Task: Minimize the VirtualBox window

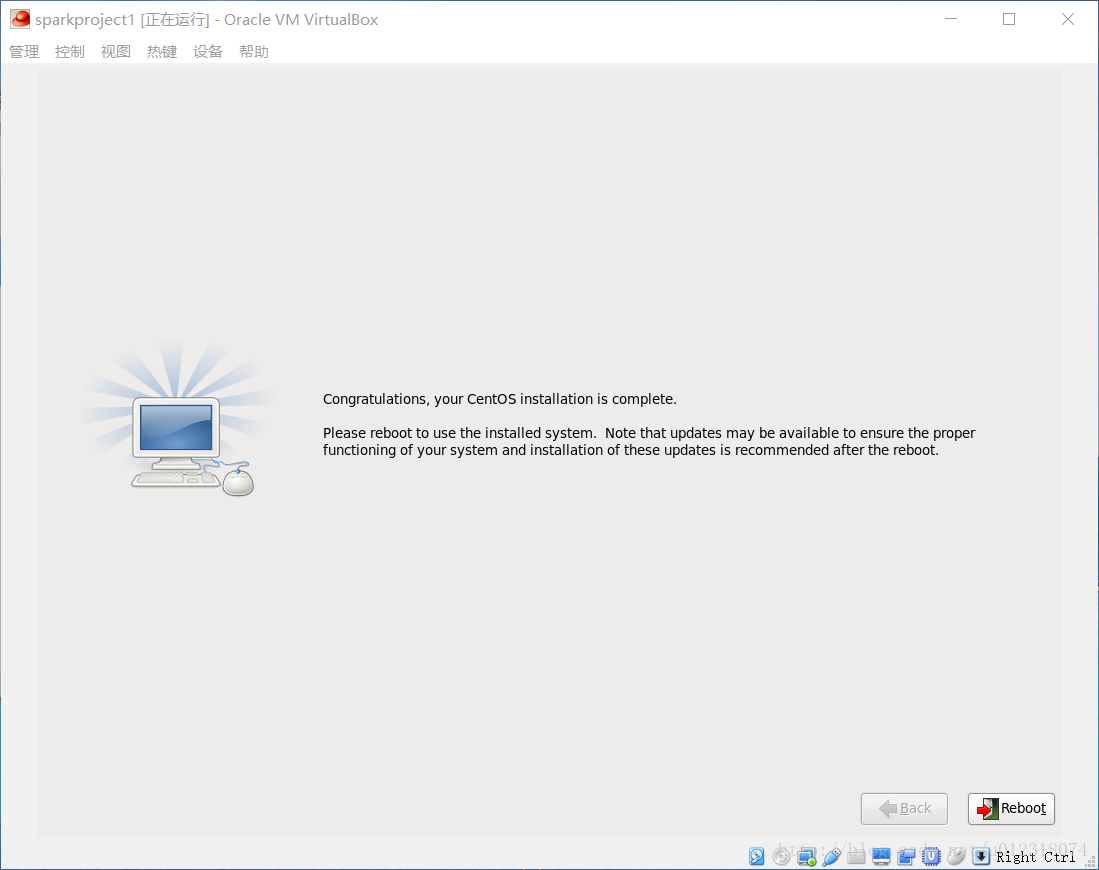Action: click(950, 19)
